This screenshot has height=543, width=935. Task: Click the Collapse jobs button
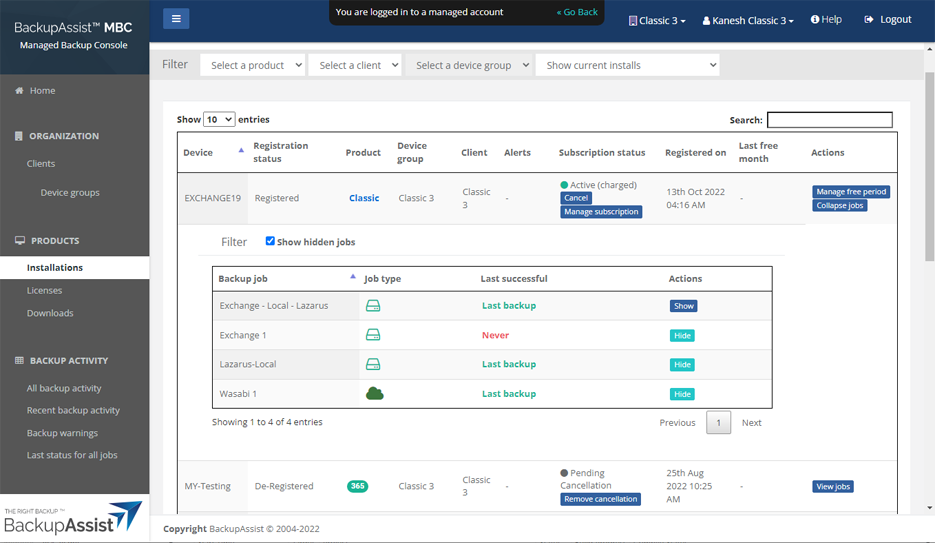[x=840, y=205]
